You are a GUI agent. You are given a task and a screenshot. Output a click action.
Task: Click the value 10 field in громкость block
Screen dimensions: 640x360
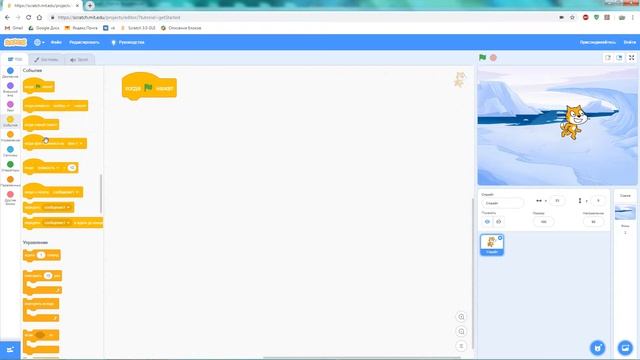tap(72, 168)
